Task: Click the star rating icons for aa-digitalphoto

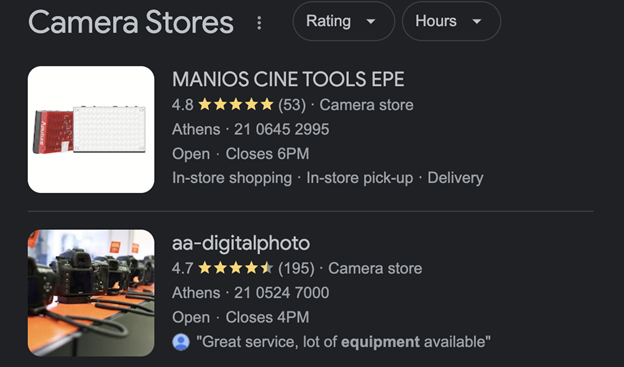Action: coord(236,268)
